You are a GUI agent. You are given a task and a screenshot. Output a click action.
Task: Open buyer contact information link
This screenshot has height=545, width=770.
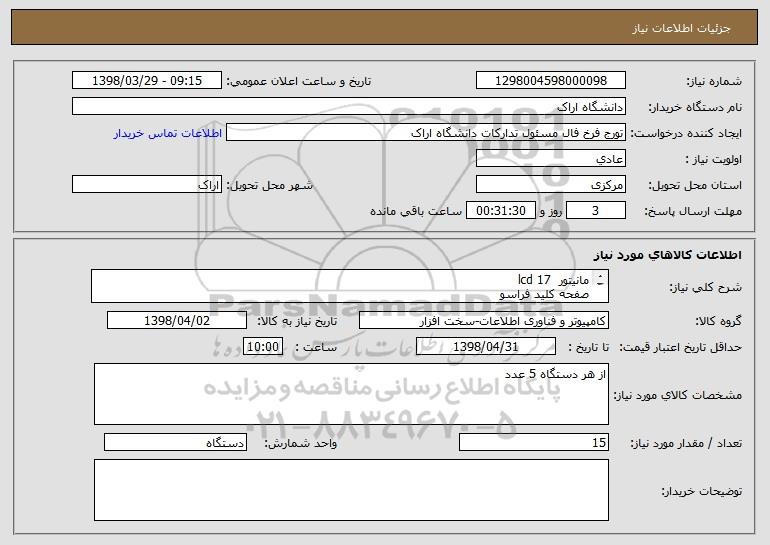pos(168,133)
